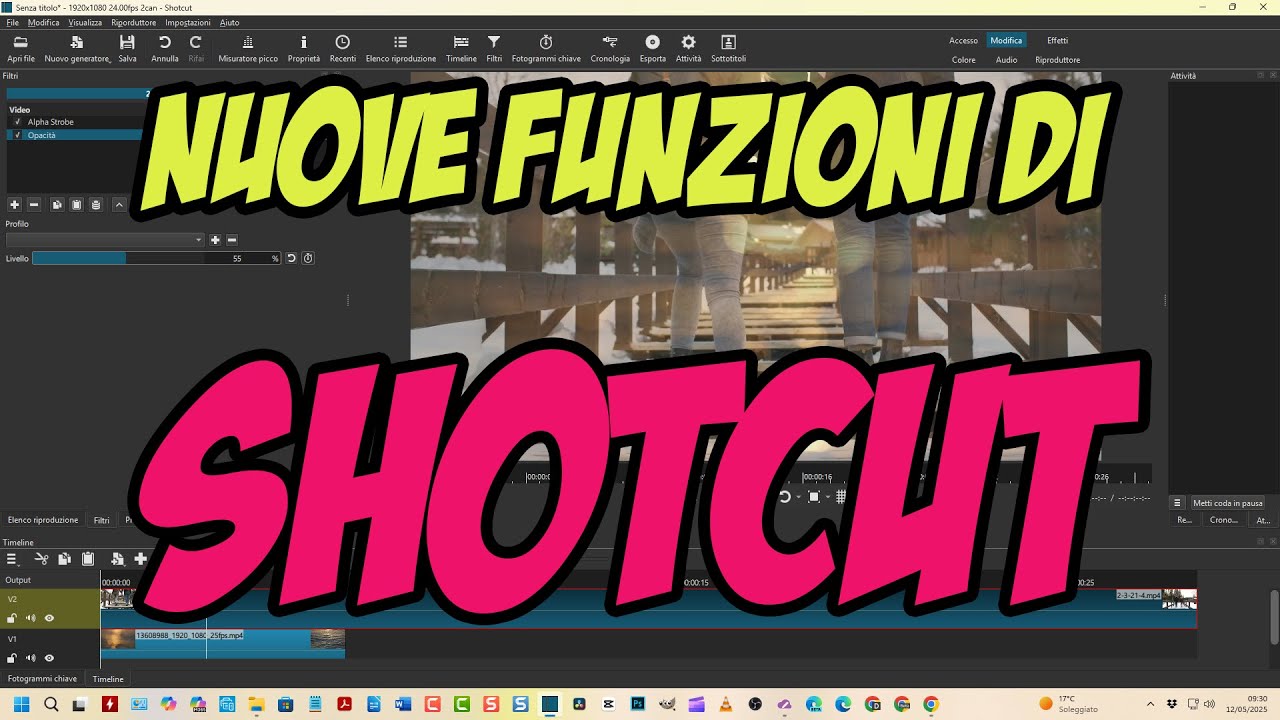Click the Timeline toolbar icon
Screen dimensions: 1280x720
(x=461, y=49)
